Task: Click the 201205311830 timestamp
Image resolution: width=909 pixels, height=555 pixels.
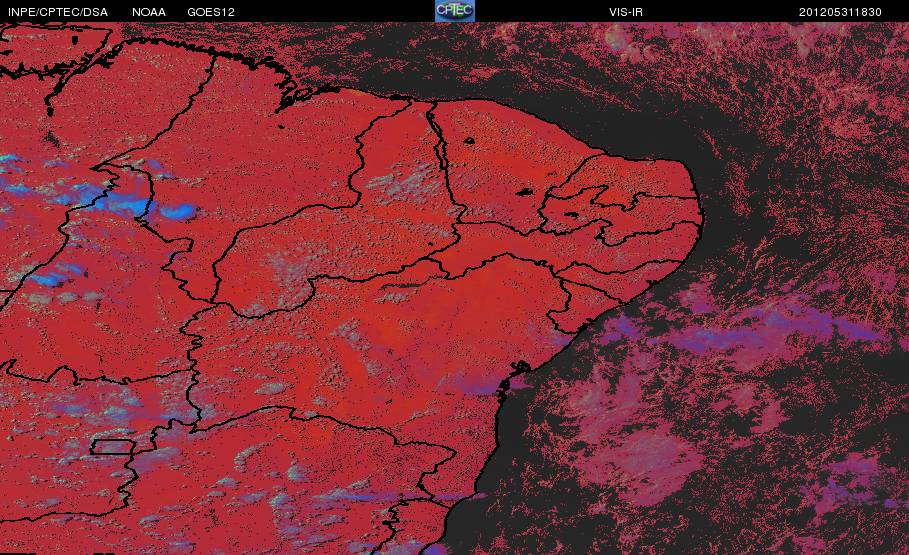Action: [x=840, y=12]
